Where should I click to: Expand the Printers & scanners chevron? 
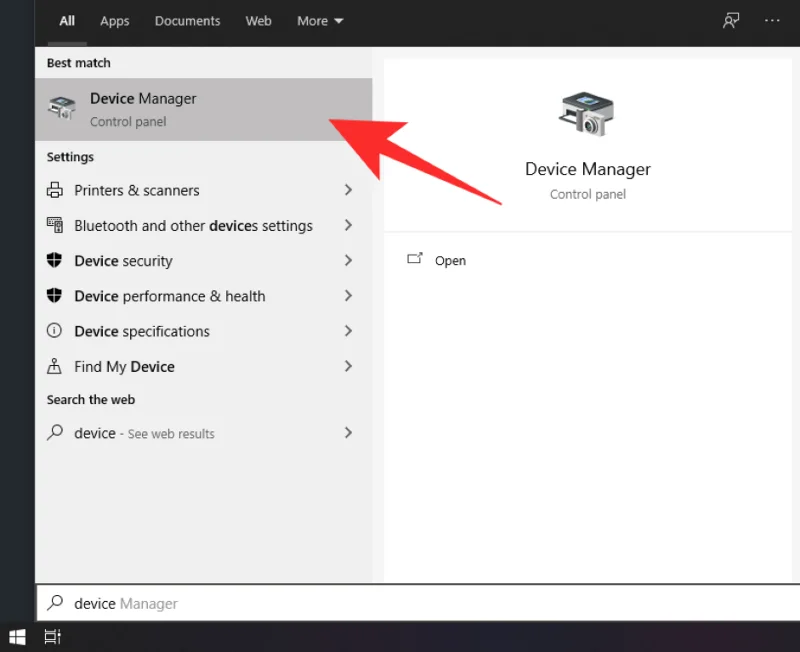pos(348,190)
